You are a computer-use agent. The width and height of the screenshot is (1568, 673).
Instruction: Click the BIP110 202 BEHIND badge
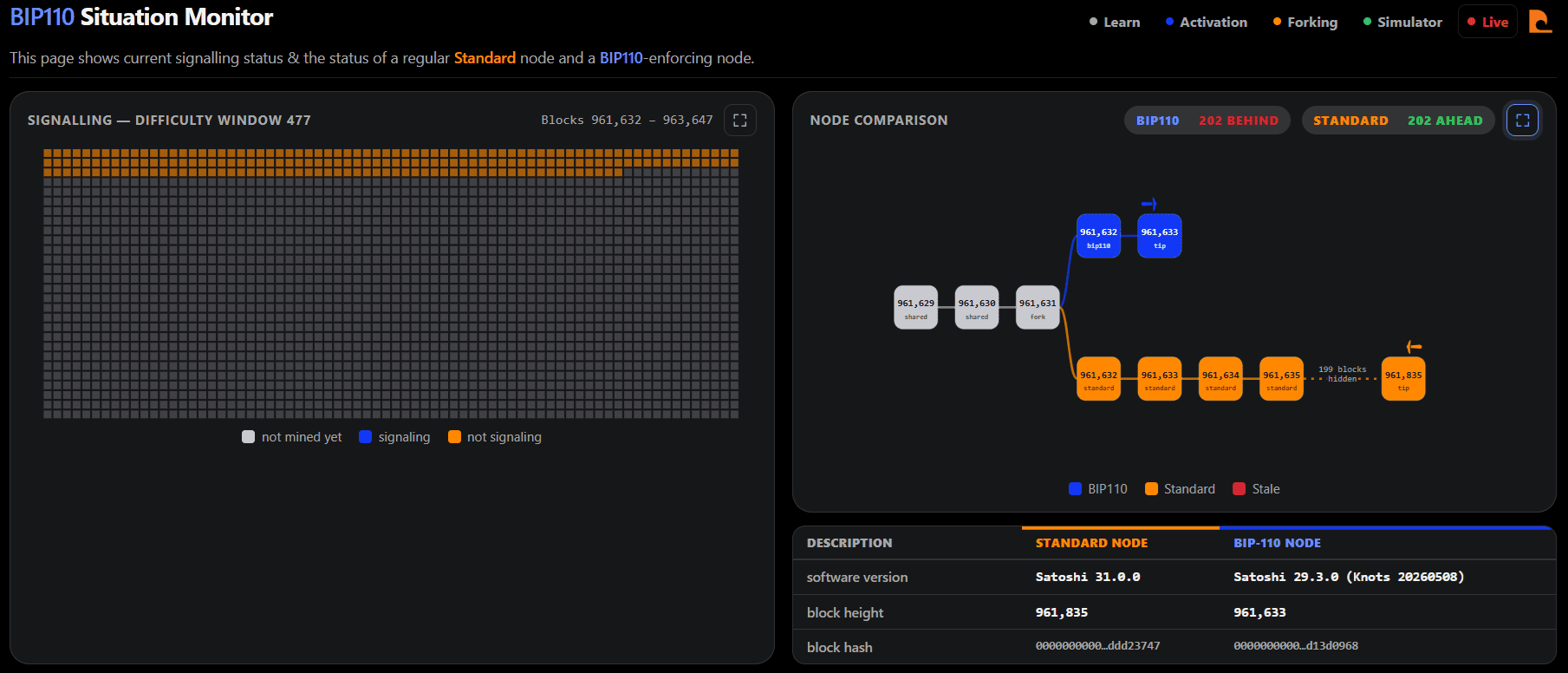coord(1207,121)
